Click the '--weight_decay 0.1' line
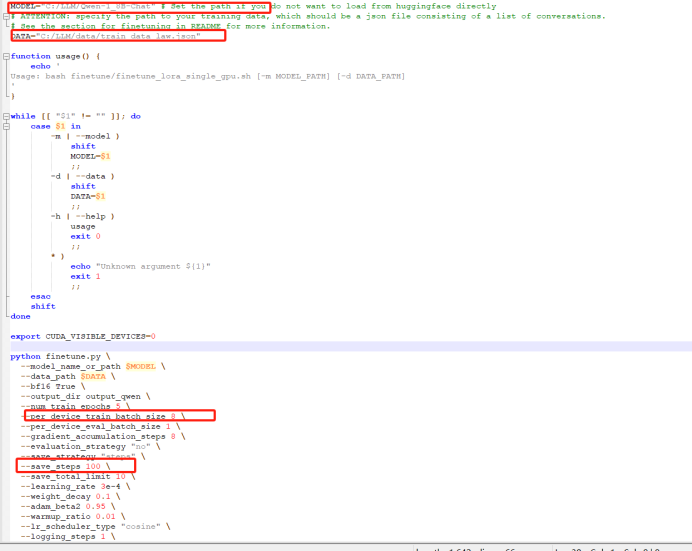The height and width of the screenshot is (551, 692). pos(71,497)
